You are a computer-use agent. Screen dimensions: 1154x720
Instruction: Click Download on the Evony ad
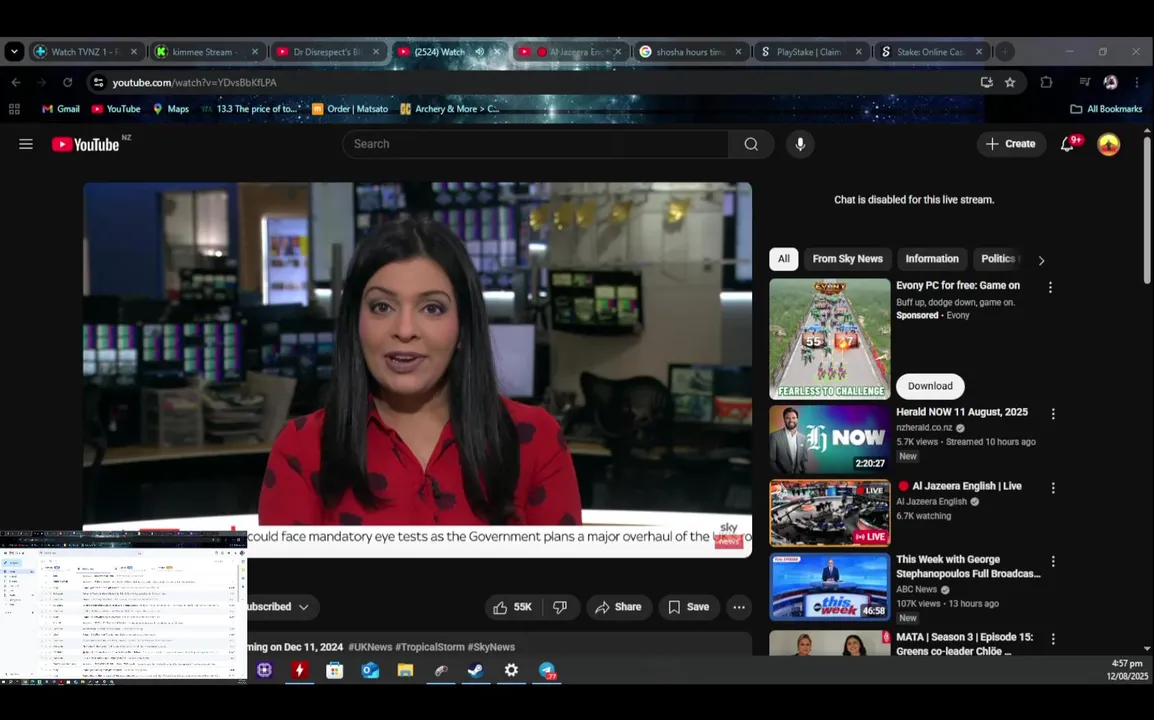click(x=930, y=387)
